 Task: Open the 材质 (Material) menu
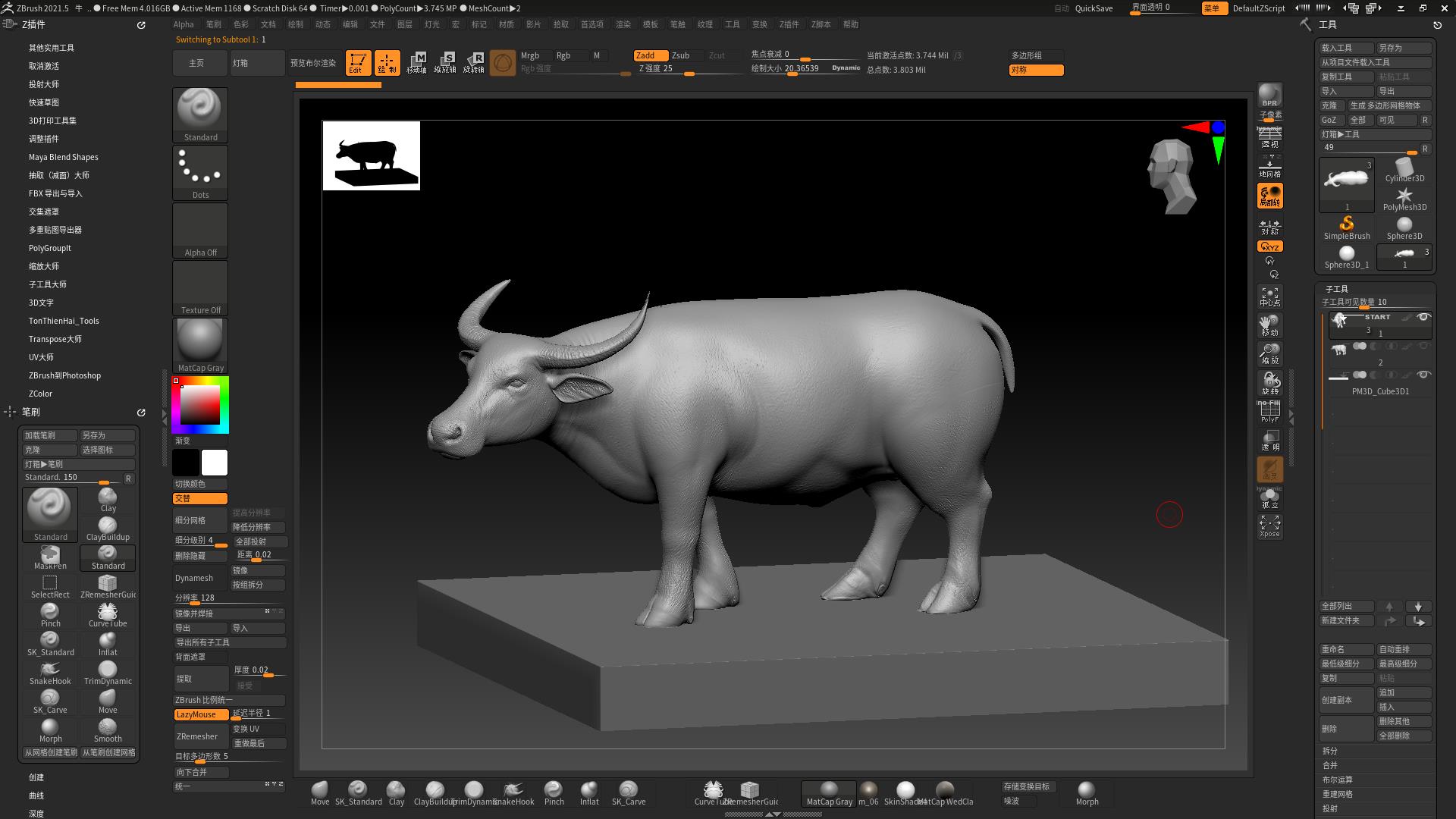click(x=507, y=24)
